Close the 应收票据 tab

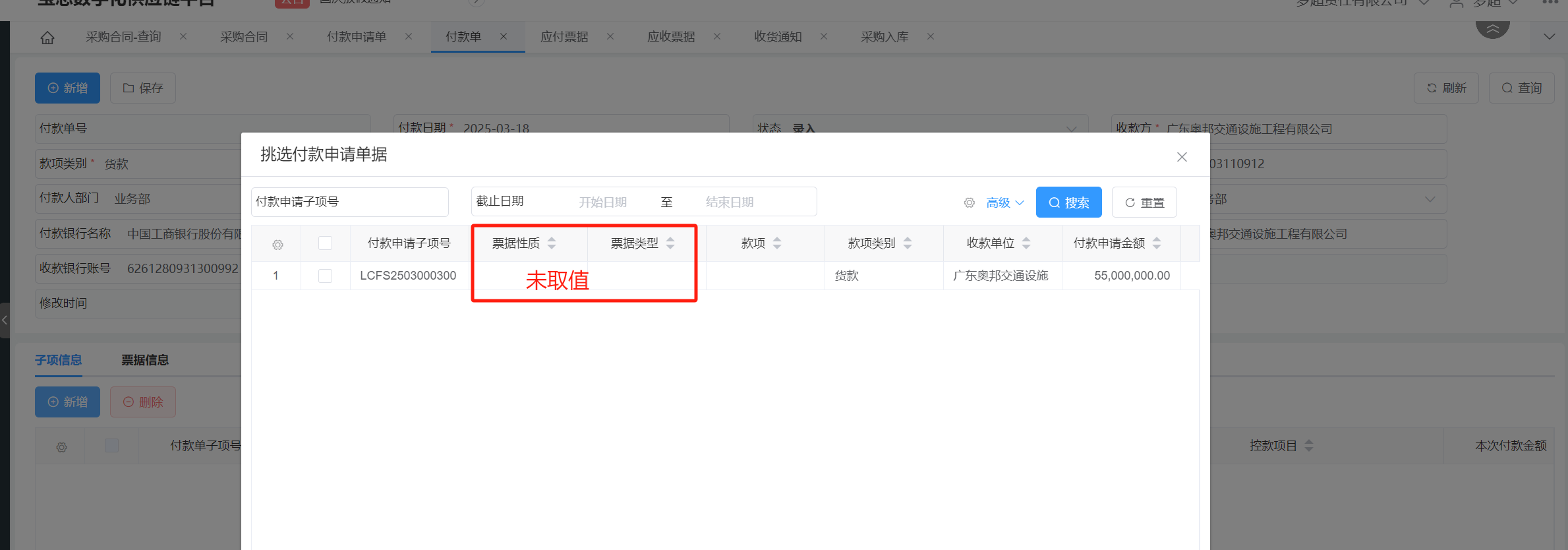point(717,37)
